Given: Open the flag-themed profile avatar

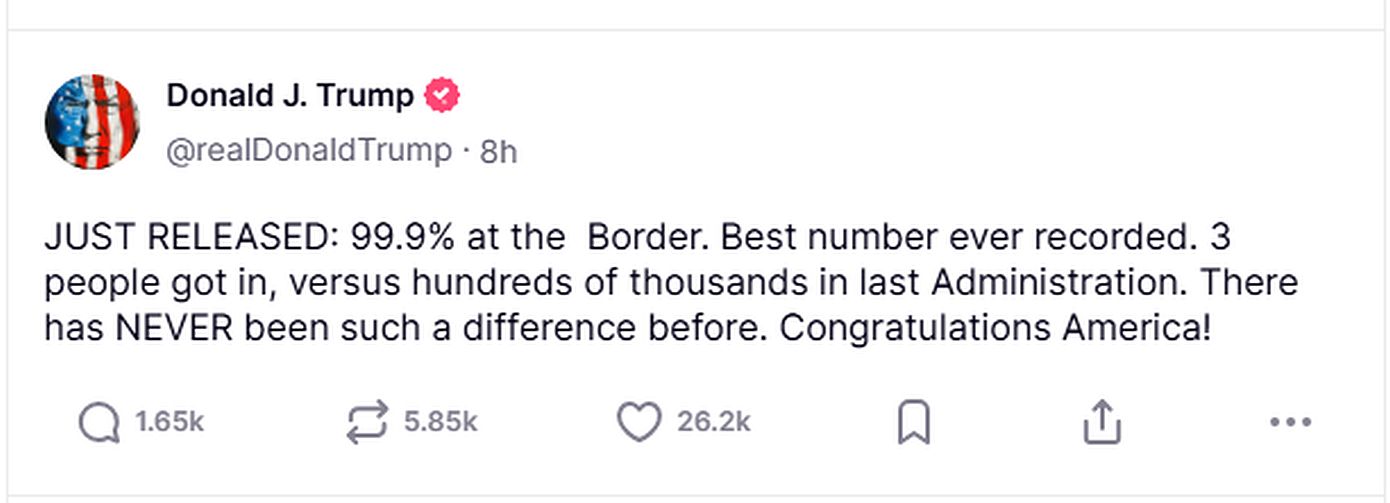Looking at the screenshot, I should tap(92, 121).
